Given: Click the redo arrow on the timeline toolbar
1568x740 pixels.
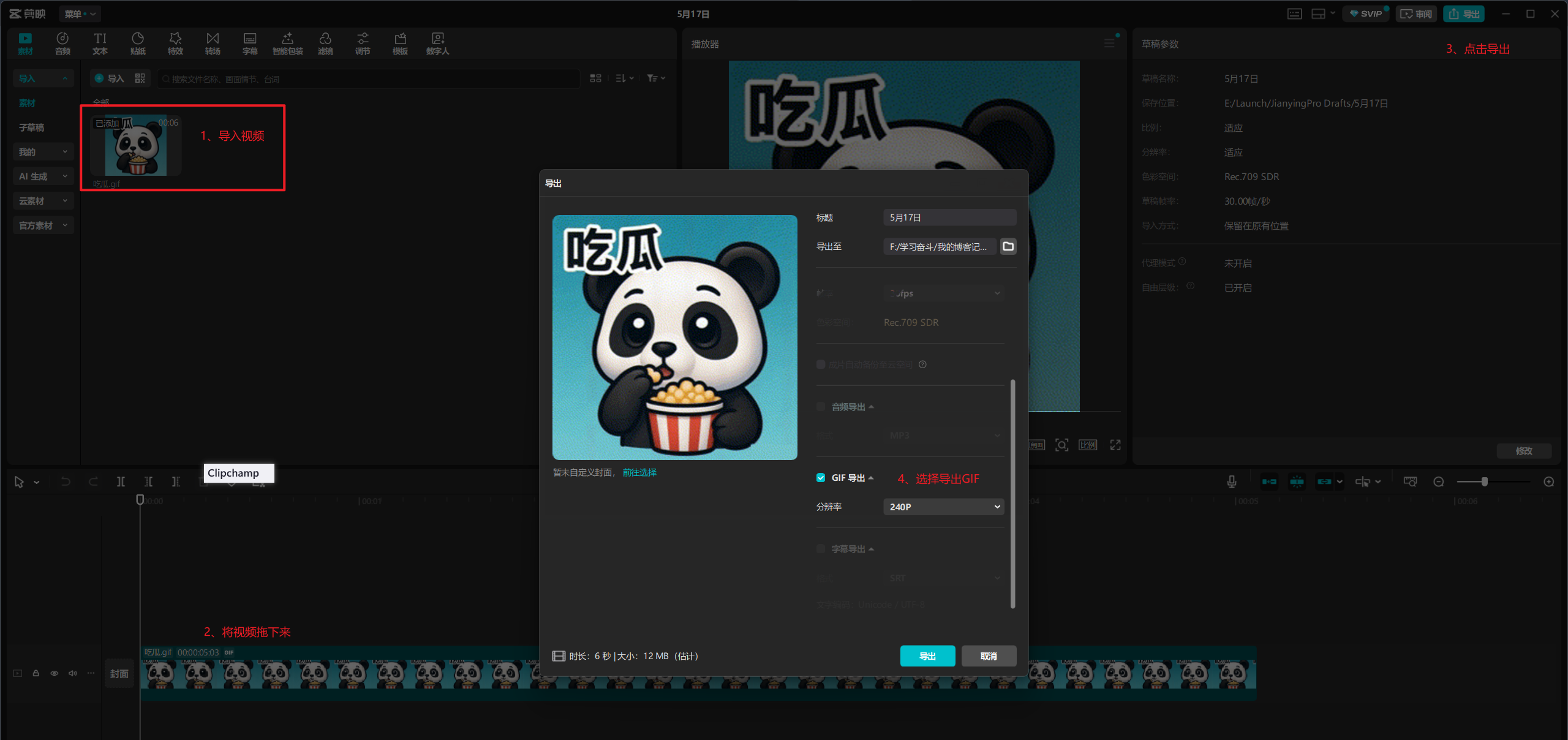Looking at the screenshot, I should click(x=93, y=481).
